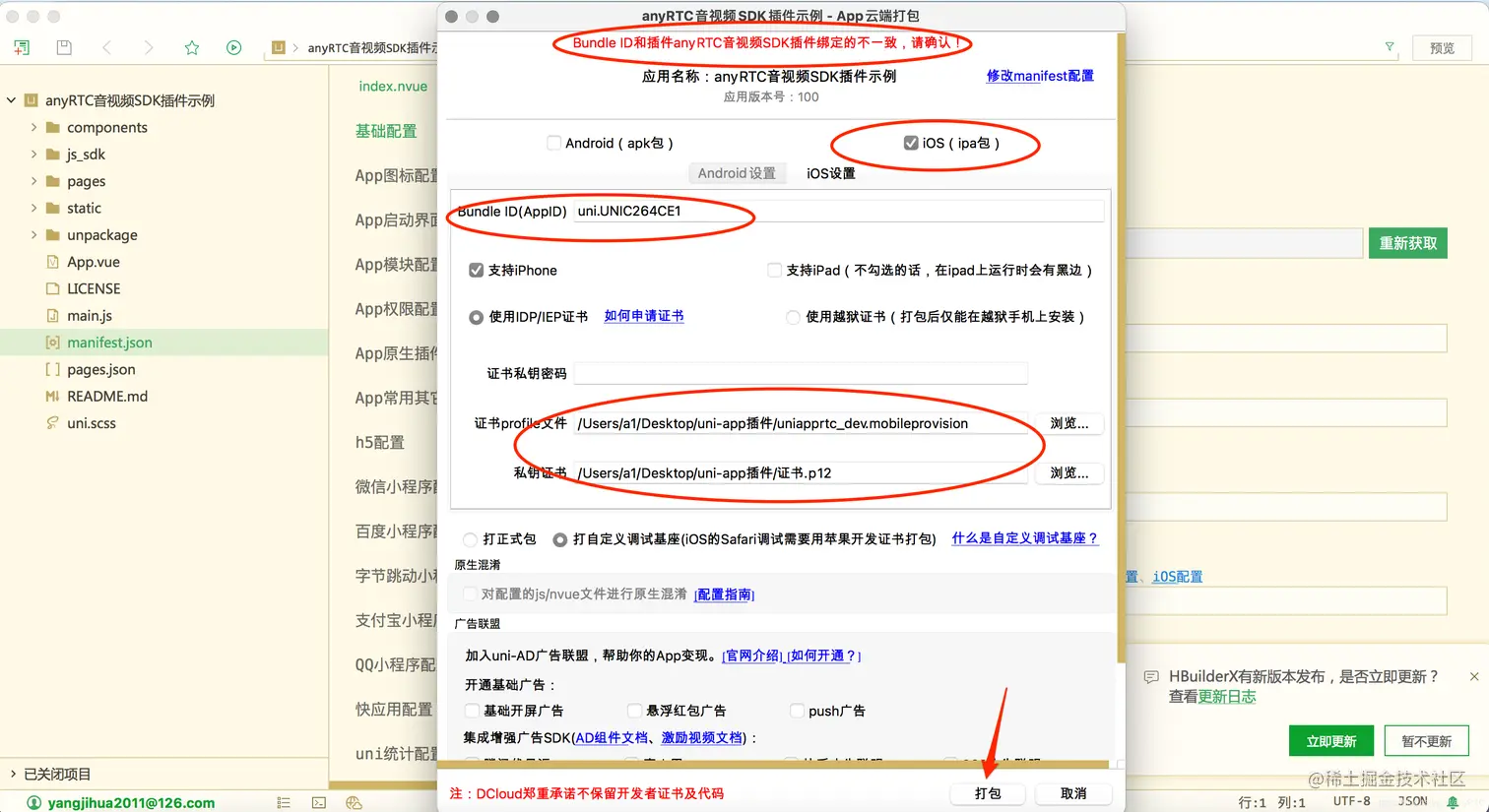Screen dimensions: 1489x812
Task: Expand the pages folder chevron
Action: pos(34,181)
